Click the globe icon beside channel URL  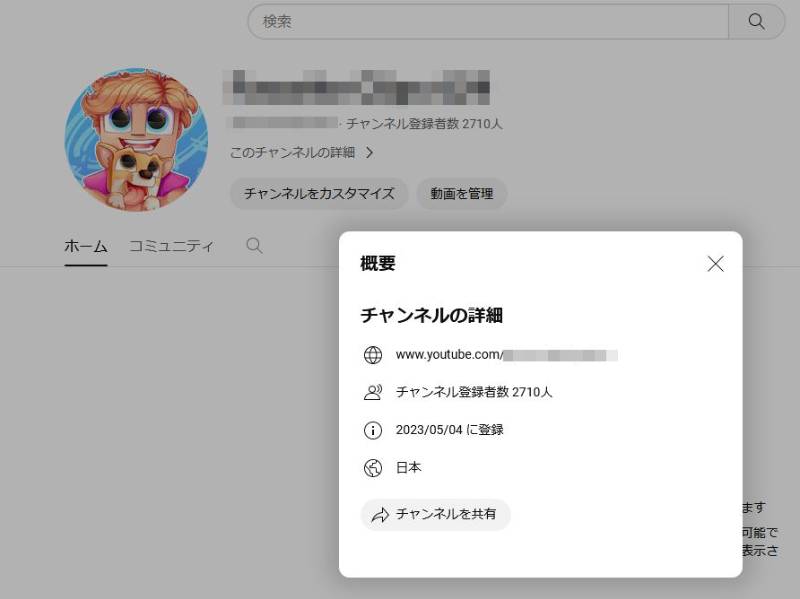373,355
